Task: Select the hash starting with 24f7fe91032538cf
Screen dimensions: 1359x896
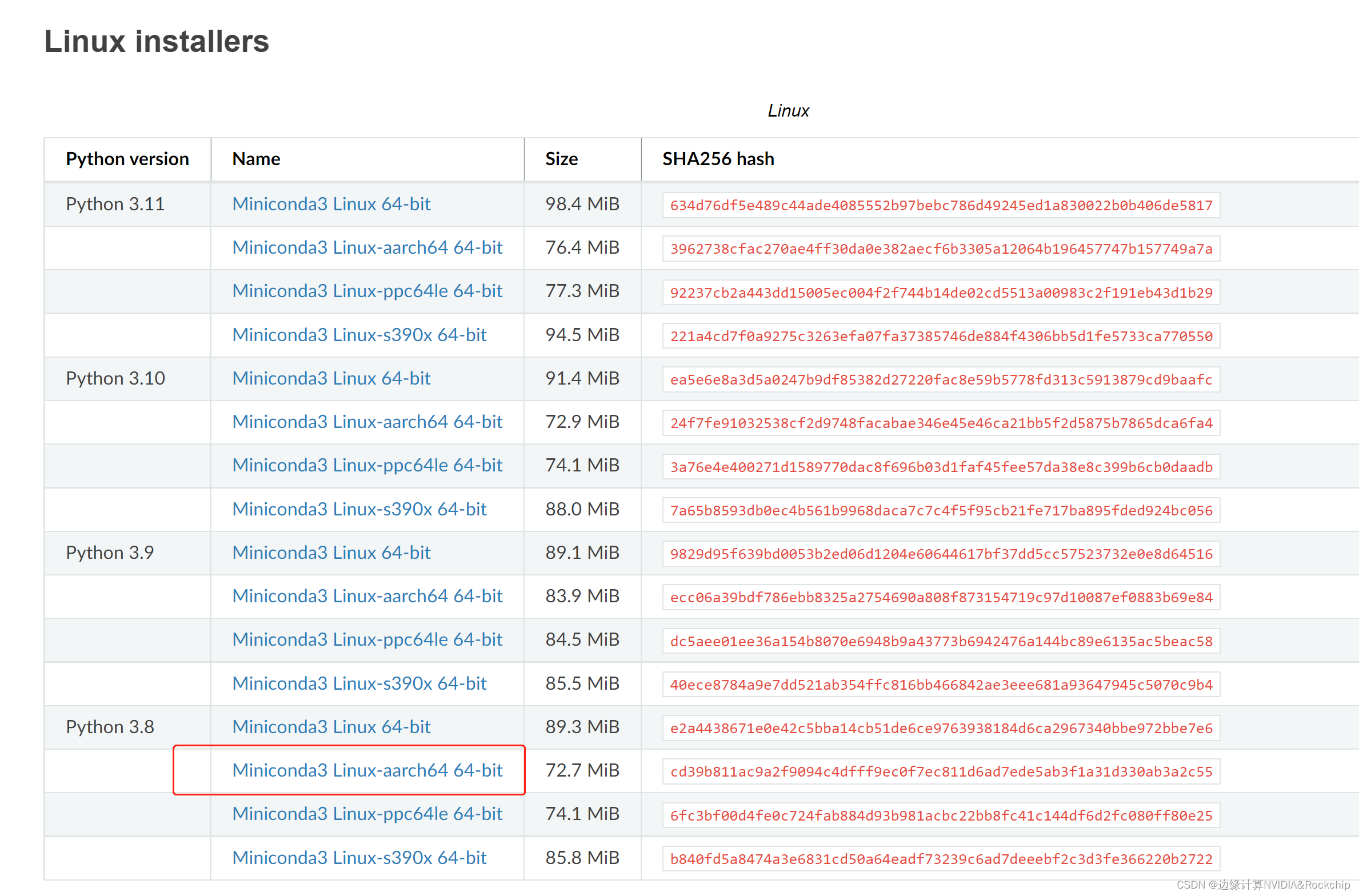Action: (x=941, y=423)
